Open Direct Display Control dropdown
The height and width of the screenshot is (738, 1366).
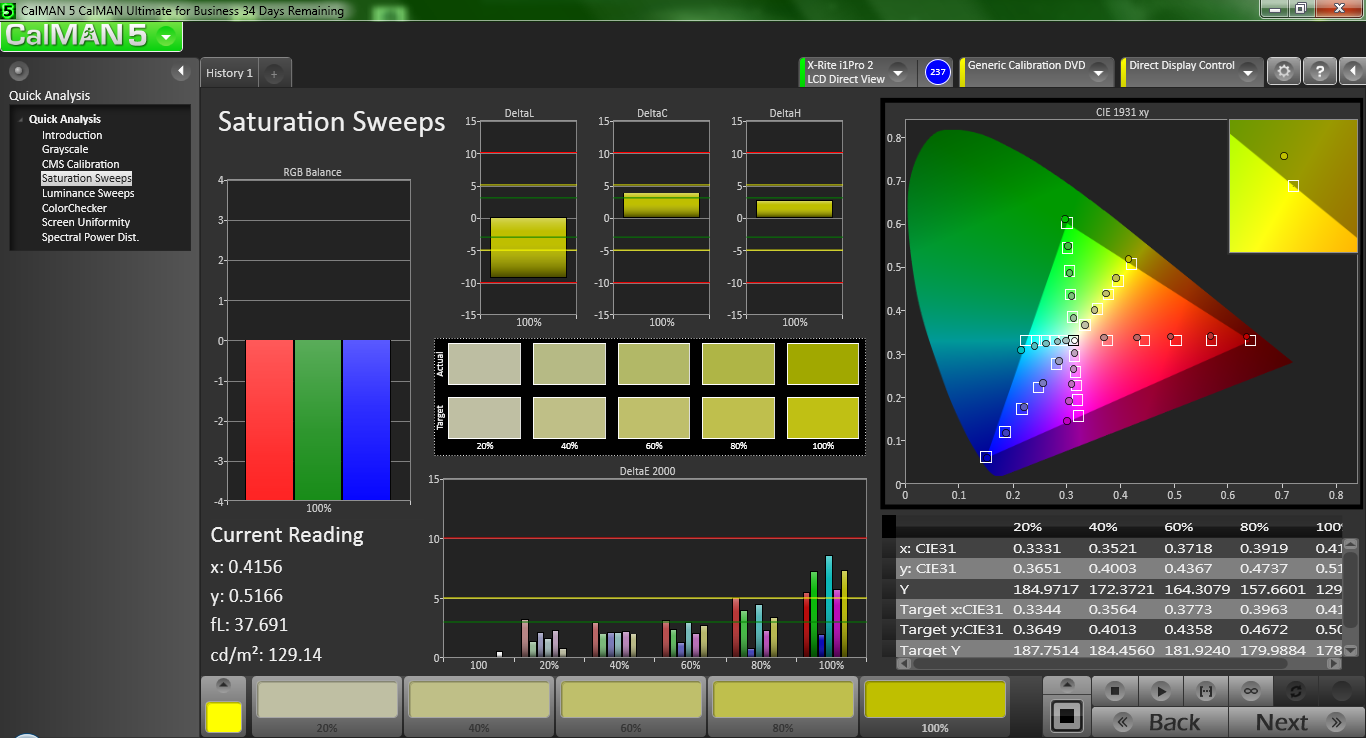[1247, 72]
